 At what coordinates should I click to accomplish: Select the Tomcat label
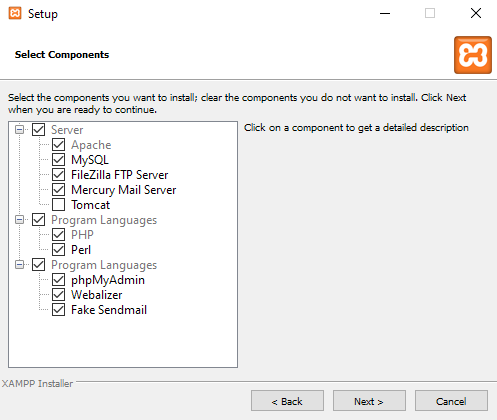(90, 205)
